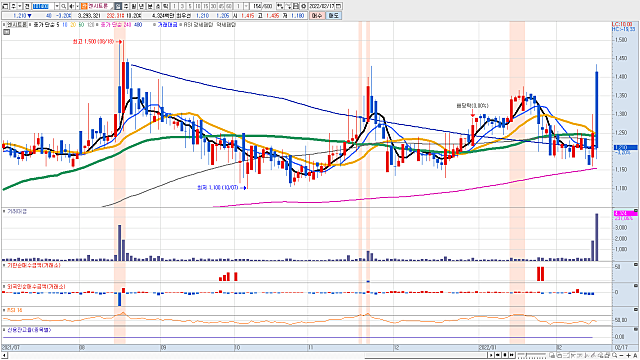
Task: Toggle the 외국인순매수금액 panel corner button
Action: click(x=636, y=286)
